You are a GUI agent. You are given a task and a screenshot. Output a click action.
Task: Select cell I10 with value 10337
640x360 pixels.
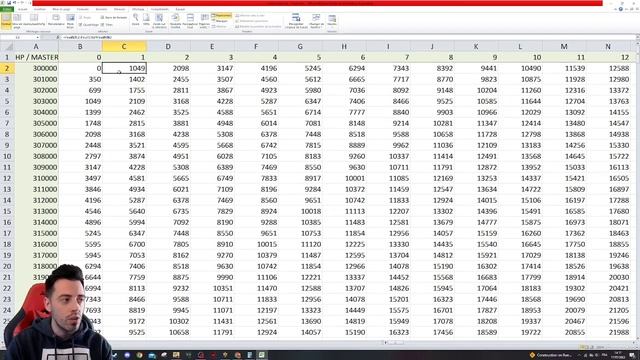[x=388, y=156]
